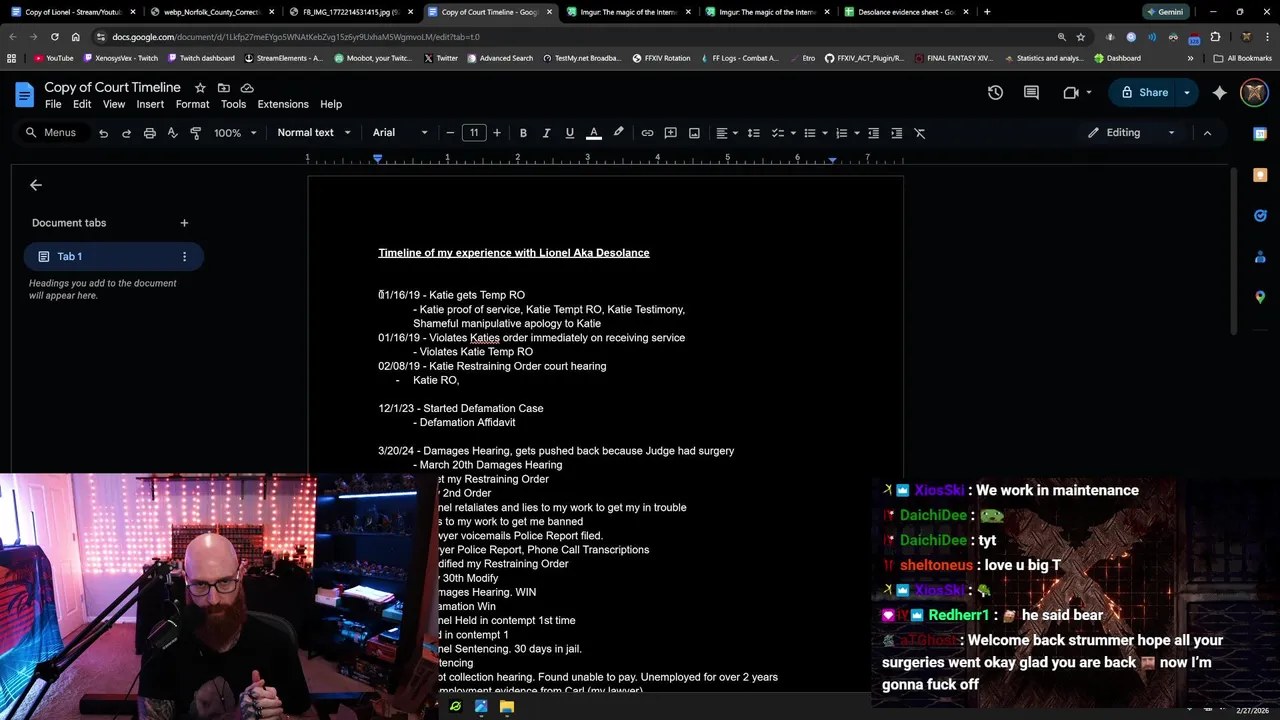Viewport: 1280px width, 720px height.
Task: Open Google Maps side panel
Action: pos(1260,297)
